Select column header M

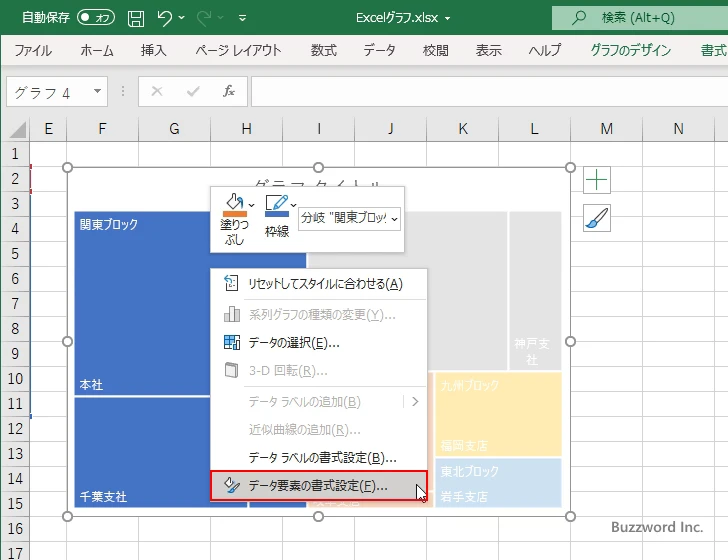[606, 129]
